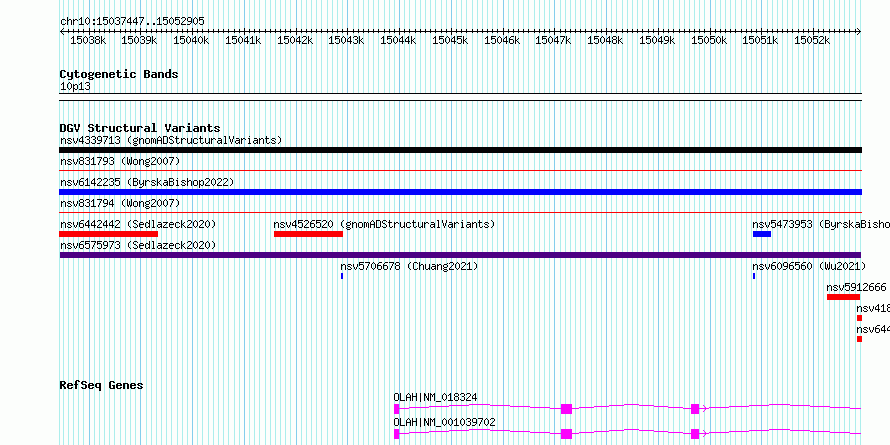The height and width of the screenshot is (445, 890).
Task: Open the nsv4526520 (gnomADStructuralVariants) label
Action: point(384,224)
